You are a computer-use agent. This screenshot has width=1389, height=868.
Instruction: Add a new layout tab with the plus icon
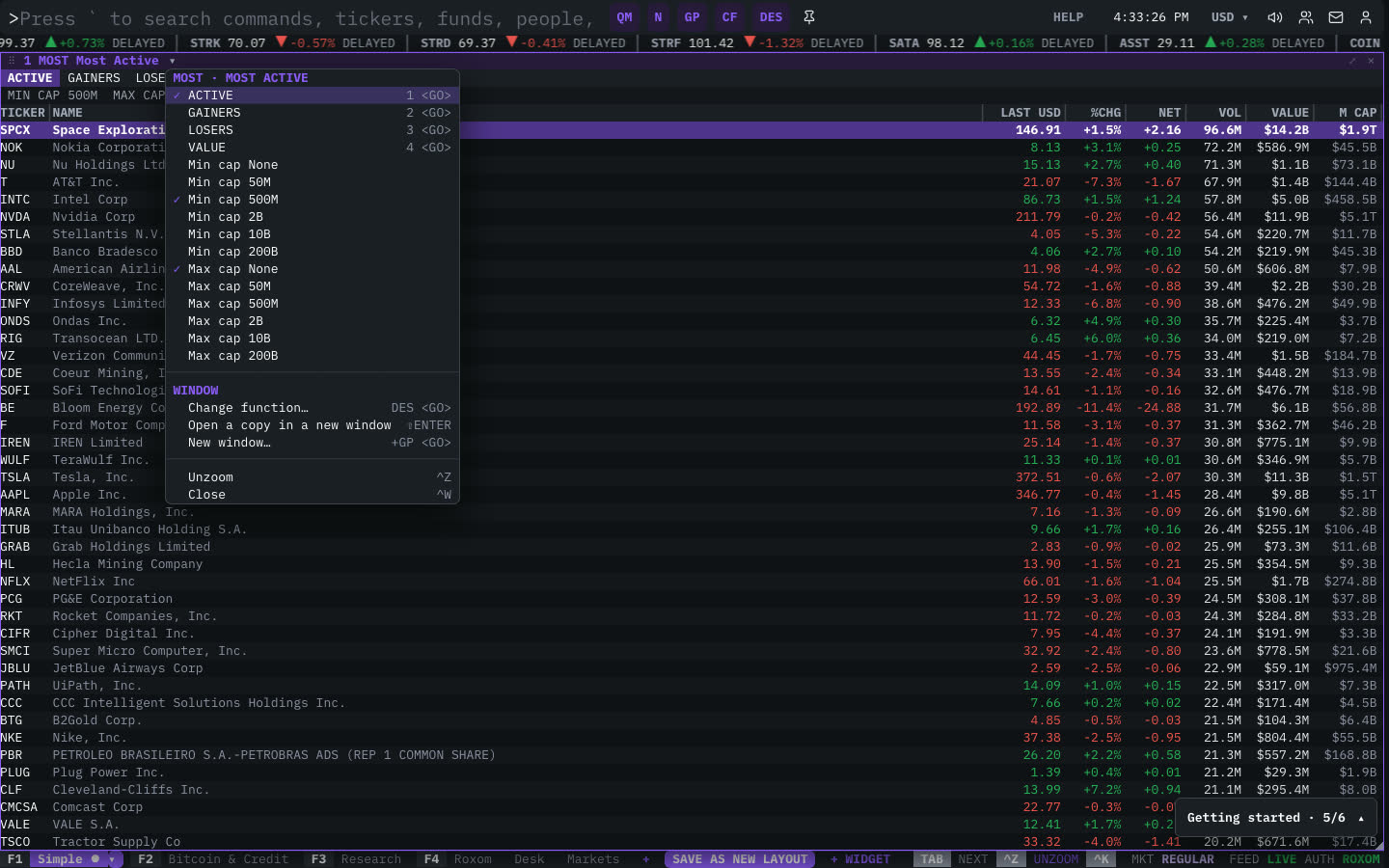[646, 859]
